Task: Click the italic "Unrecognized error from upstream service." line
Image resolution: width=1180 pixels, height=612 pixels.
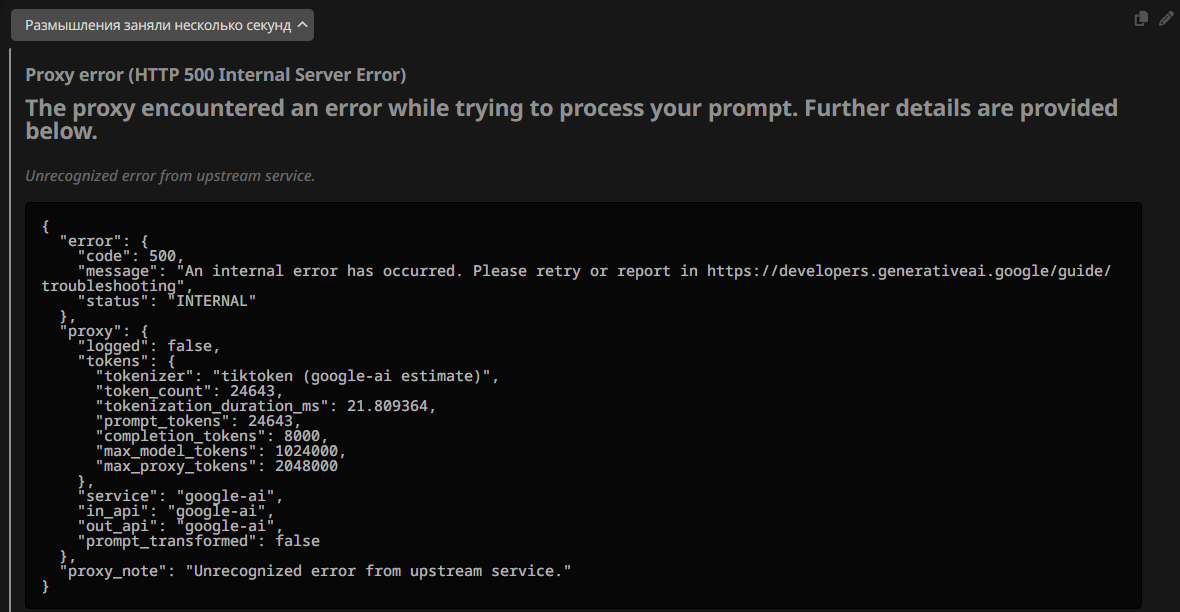Action: 170,175
